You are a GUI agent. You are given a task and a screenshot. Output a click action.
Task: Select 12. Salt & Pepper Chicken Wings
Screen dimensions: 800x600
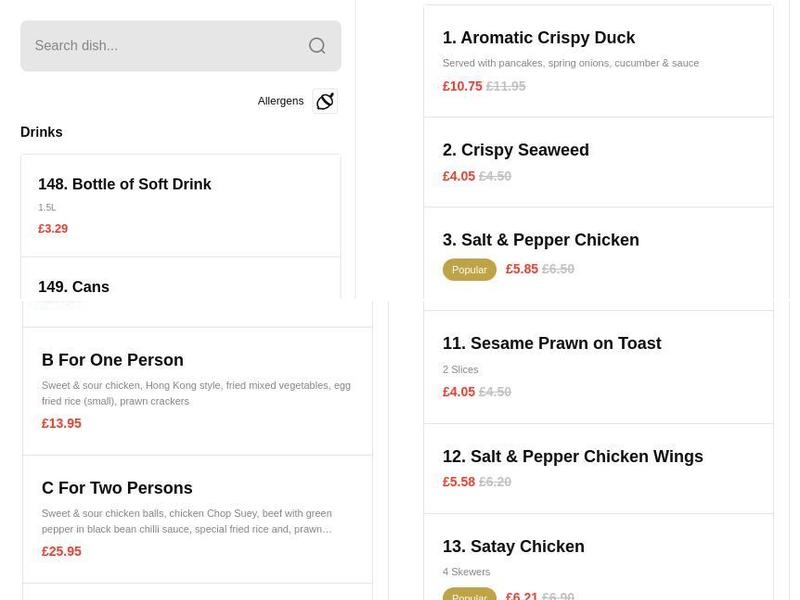[573, 456]
